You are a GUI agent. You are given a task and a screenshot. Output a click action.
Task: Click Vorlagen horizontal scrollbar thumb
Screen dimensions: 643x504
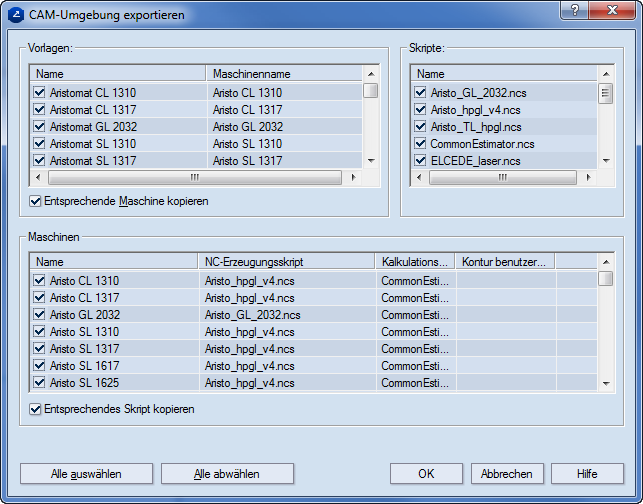195,177
